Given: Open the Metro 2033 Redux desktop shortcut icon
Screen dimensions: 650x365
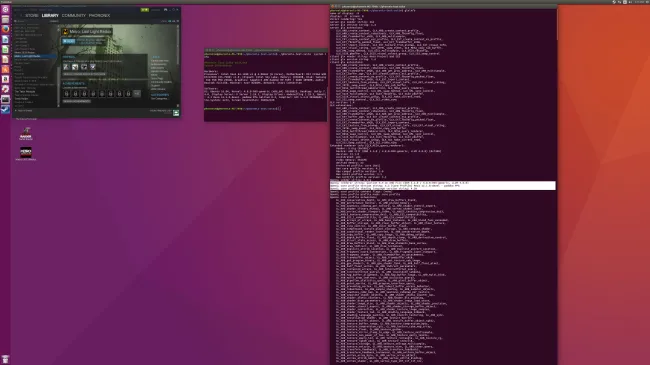Looking at the screenshot, I should 26,153.
